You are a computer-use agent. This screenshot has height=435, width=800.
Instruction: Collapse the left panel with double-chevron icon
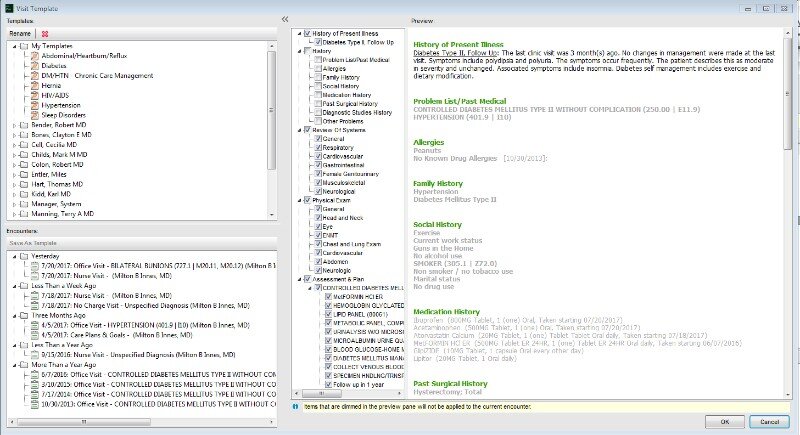click(285, 19)
